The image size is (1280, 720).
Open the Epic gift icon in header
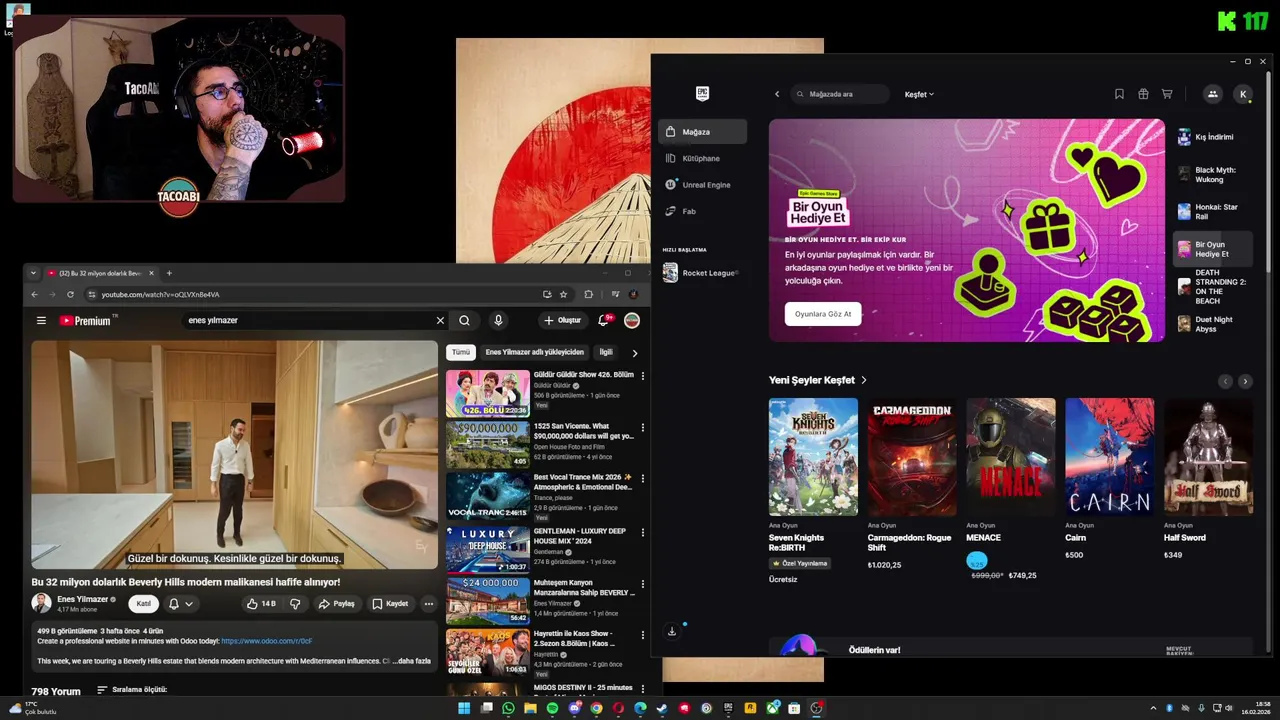point(1143,94)
